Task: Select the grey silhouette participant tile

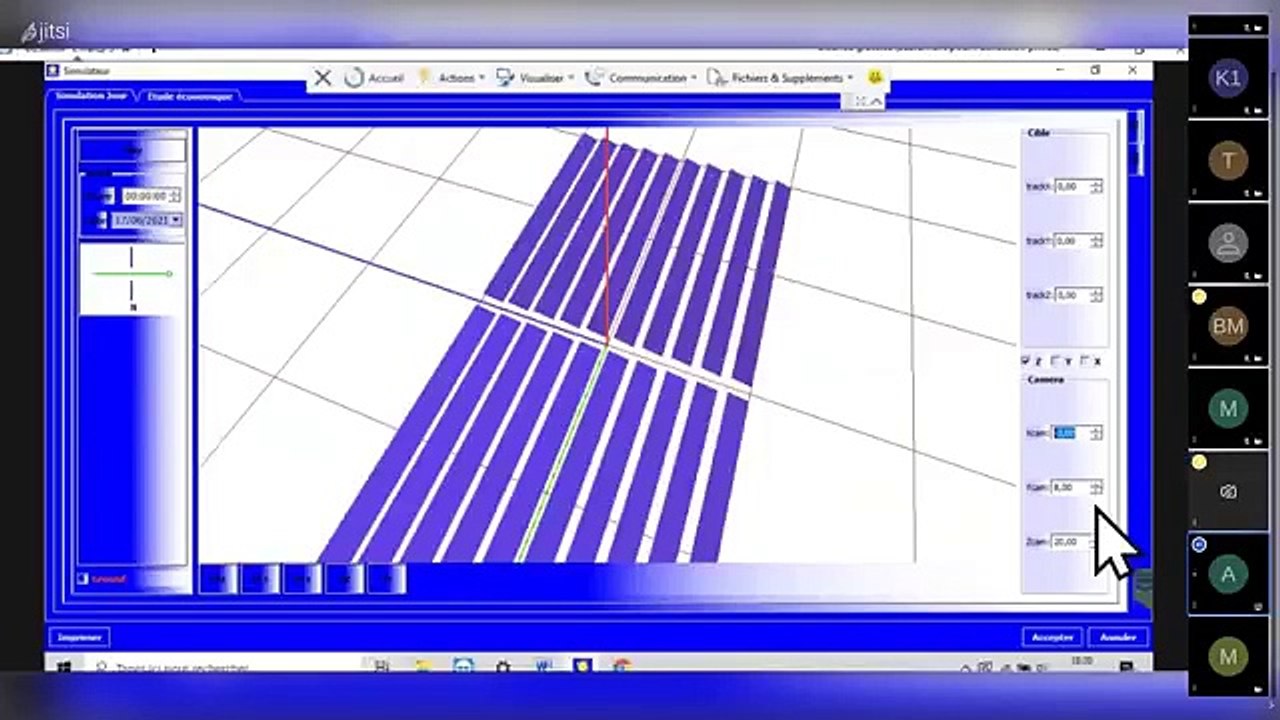Action: (x=1227, y=243)
